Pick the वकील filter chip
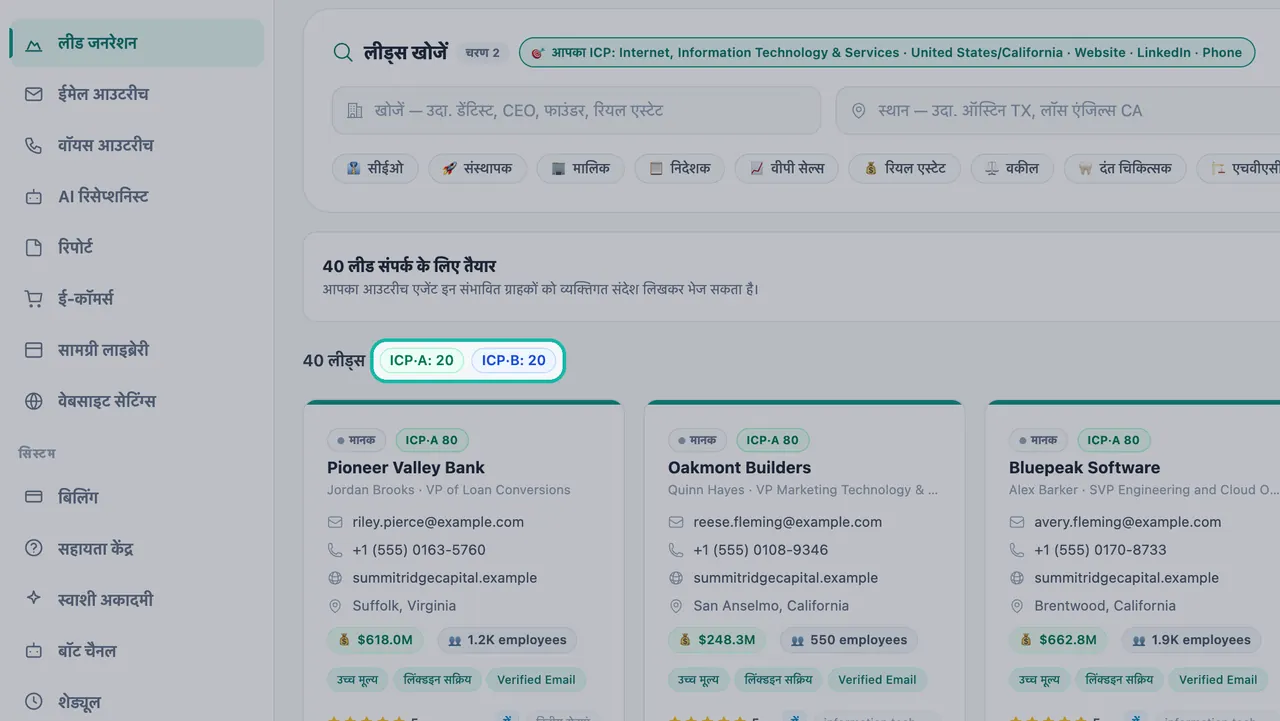The image size is (1280, 721). (1012, 168)
